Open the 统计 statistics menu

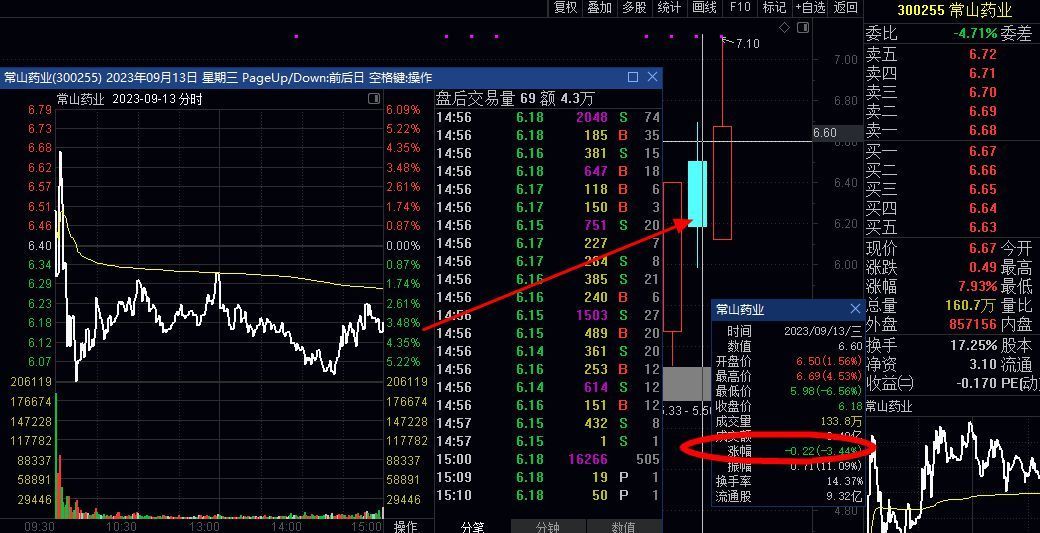point(669,8)
